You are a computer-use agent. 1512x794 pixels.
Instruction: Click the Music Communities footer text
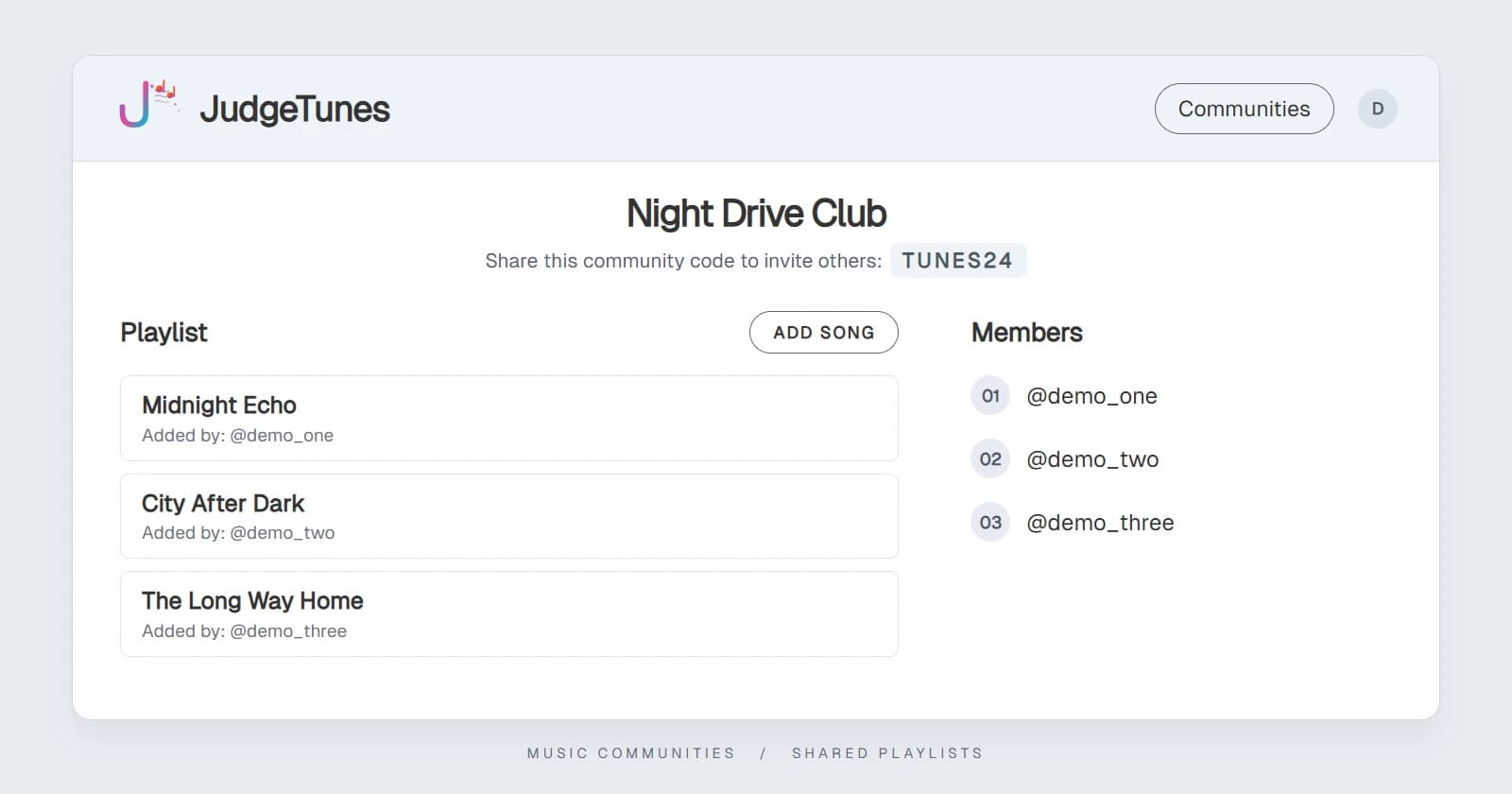coord(630,753)
